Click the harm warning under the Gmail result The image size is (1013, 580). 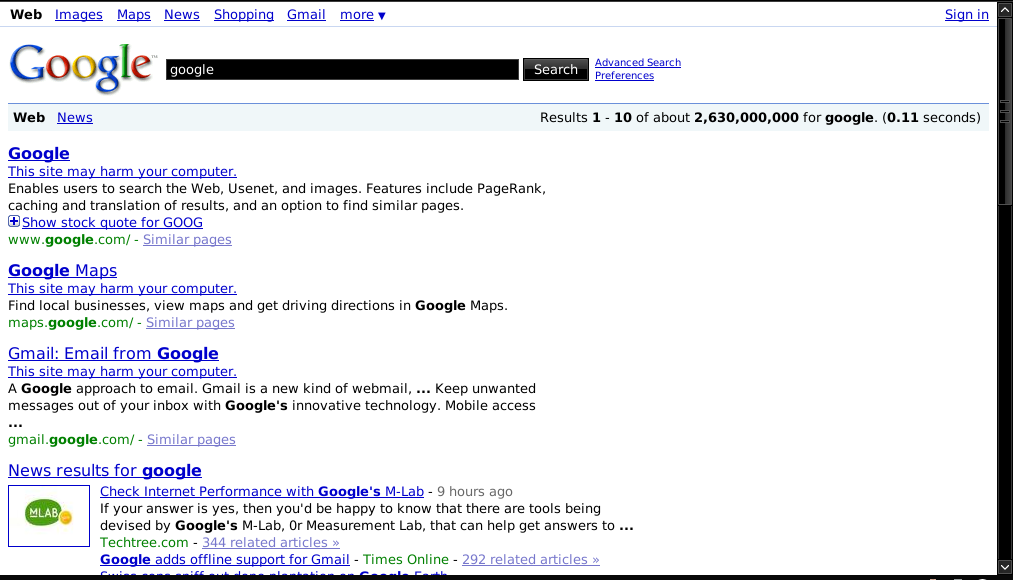pyautogui.click(x=122, y=372)
